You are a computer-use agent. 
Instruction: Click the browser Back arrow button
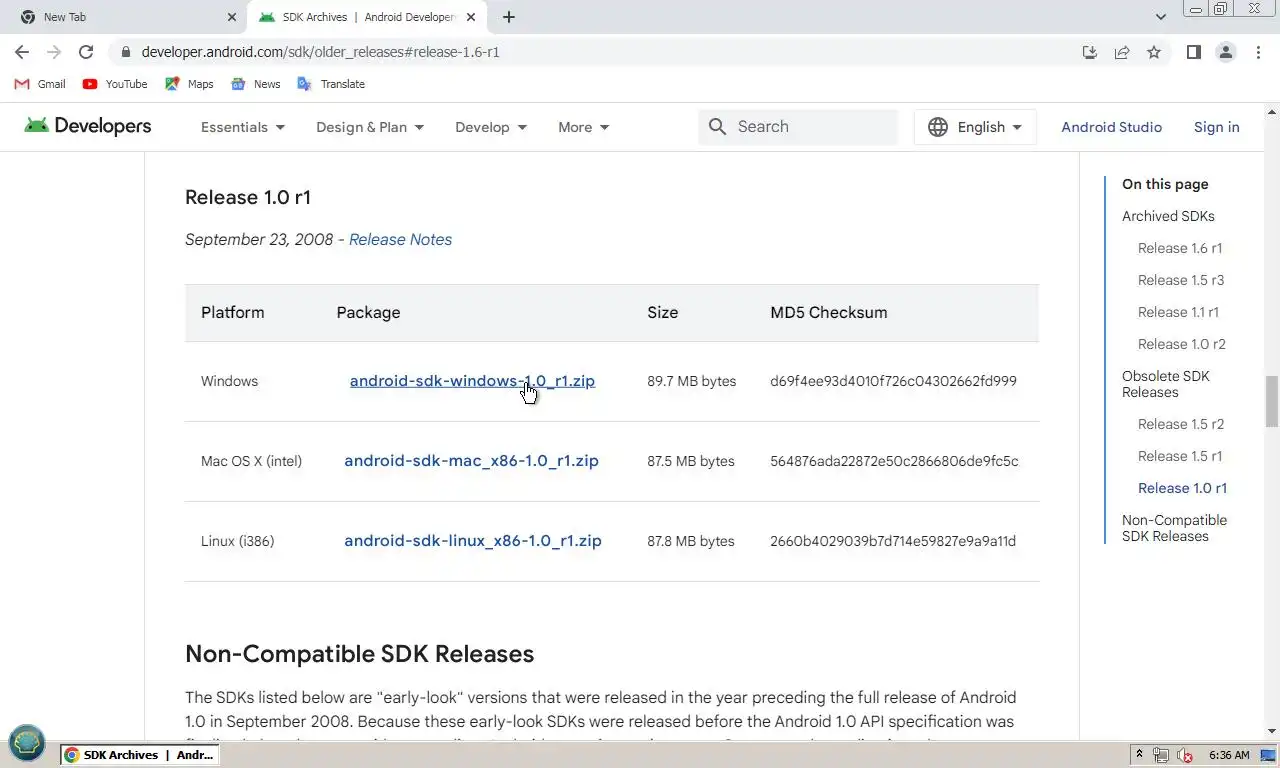click(x=22, y=52)
